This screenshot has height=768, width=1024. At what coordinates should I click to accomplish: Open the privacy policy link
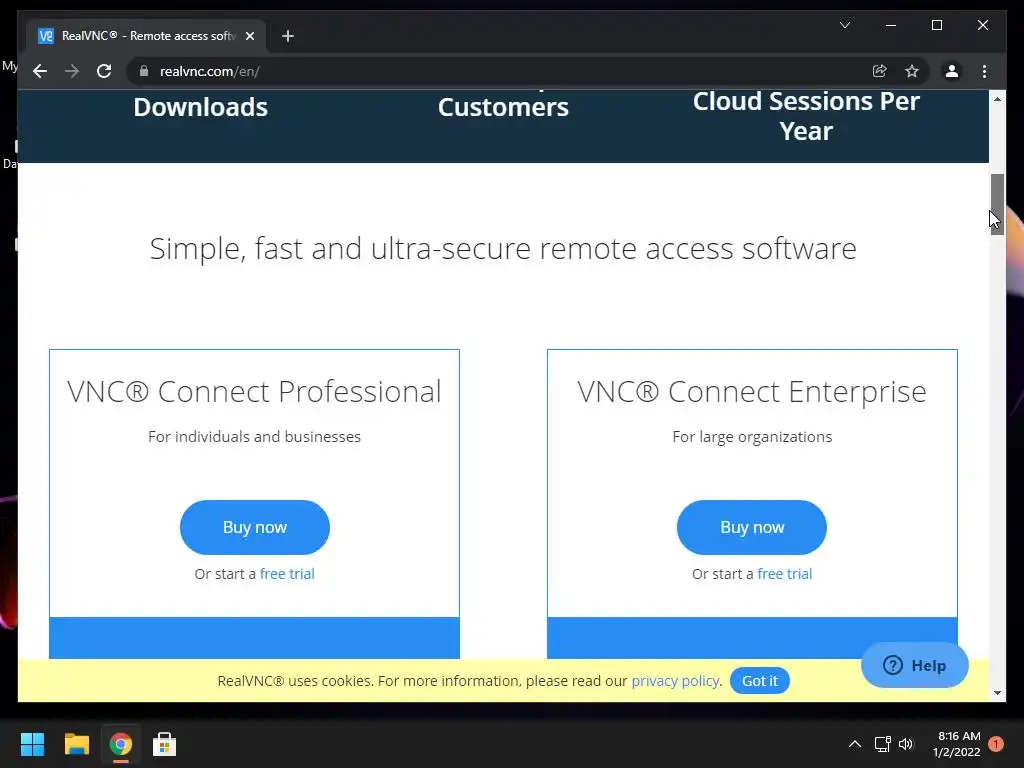pyautogui.click(x=675, y=680)
